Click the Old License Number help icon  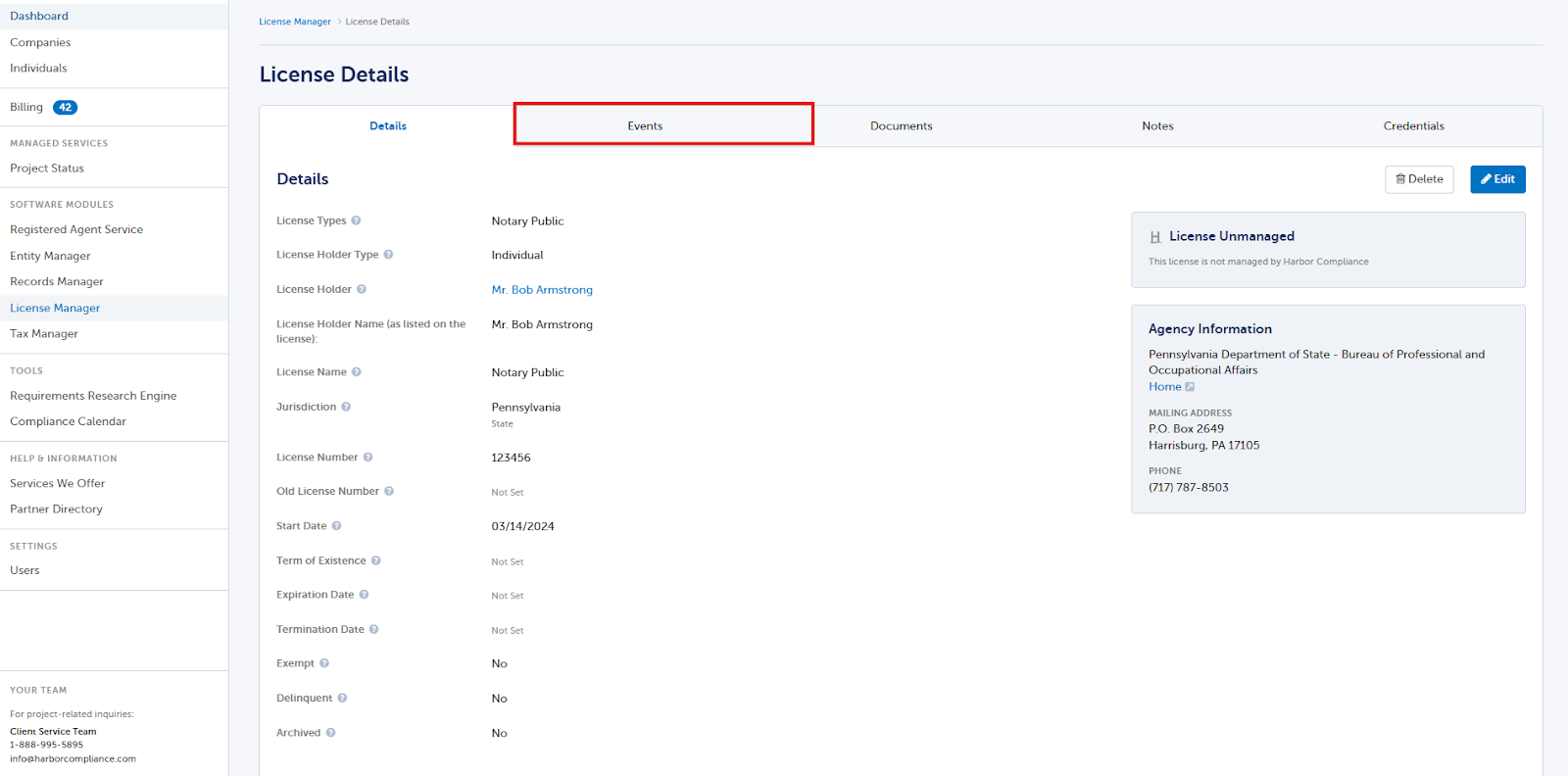tap(389, 492)
